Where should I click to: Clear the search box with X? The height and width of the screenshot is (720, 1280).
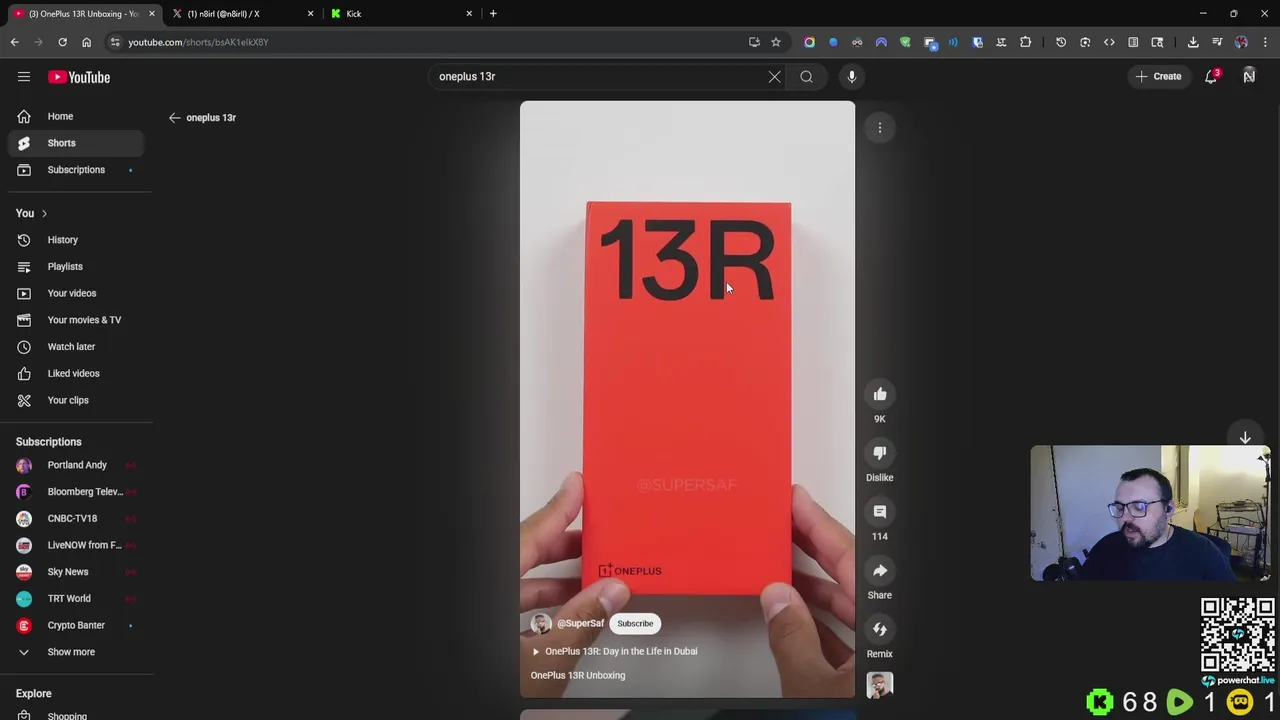tap(774, 76)
